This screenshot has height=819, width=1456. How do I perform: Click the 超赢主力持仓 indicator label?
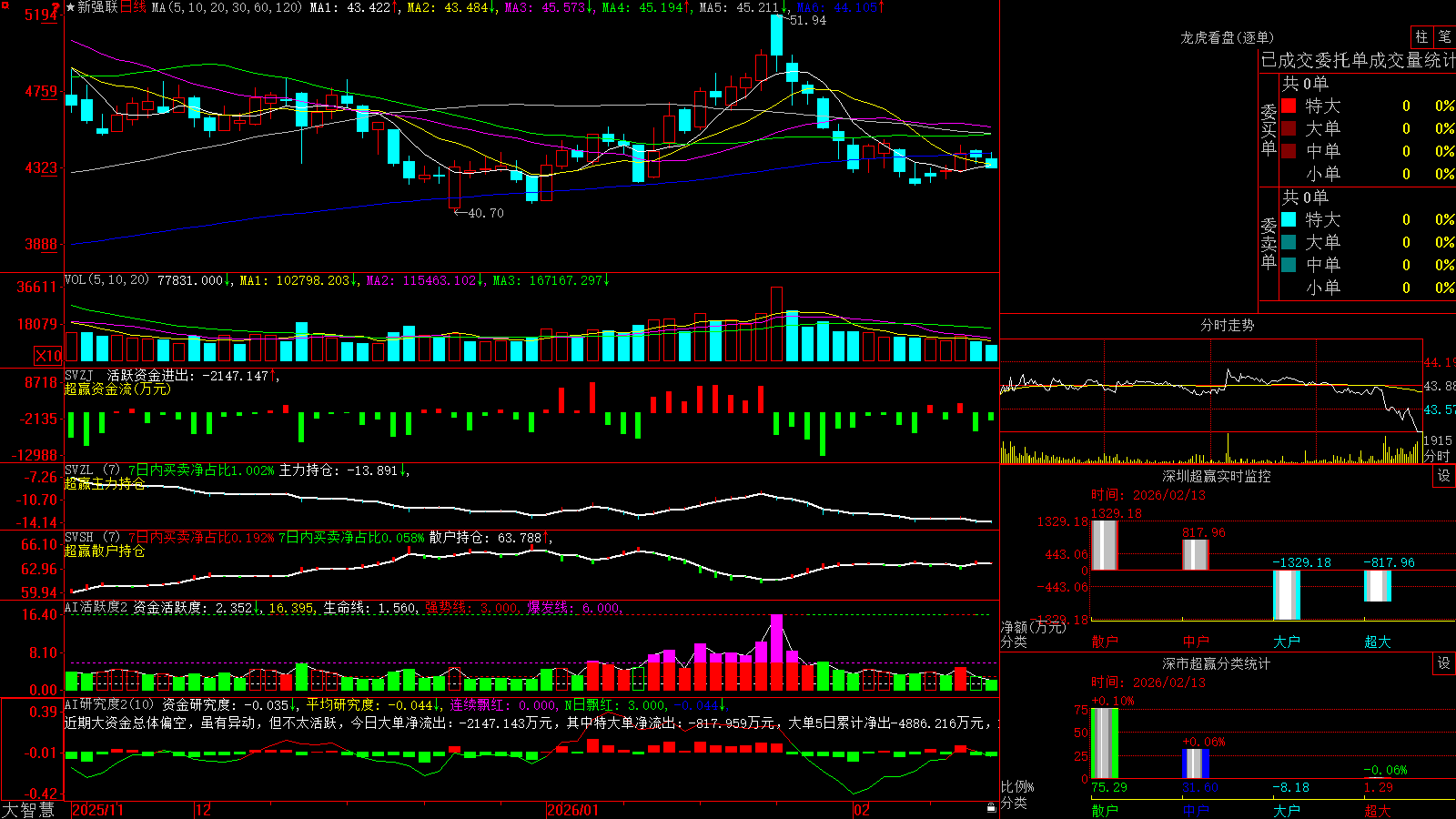[105, 483]
